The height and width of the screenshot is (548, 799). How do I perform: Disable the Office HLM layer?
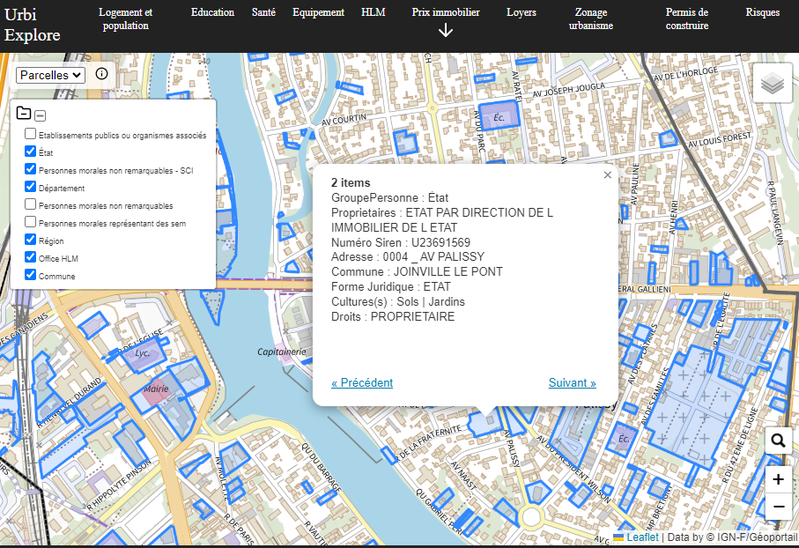31,257
